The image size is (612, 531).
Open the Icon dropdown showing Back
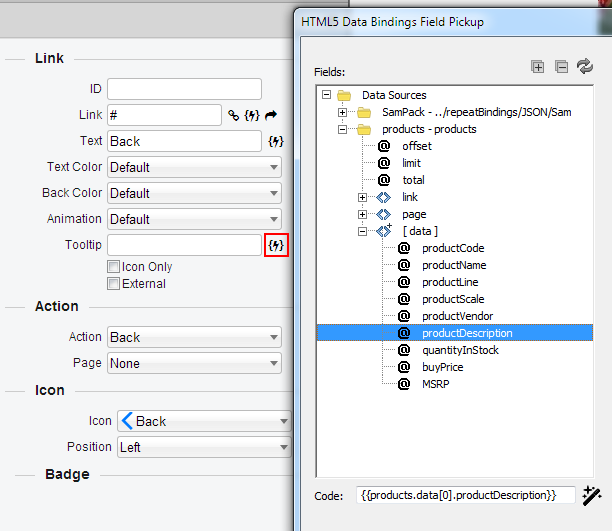click(x=204, y=421)
